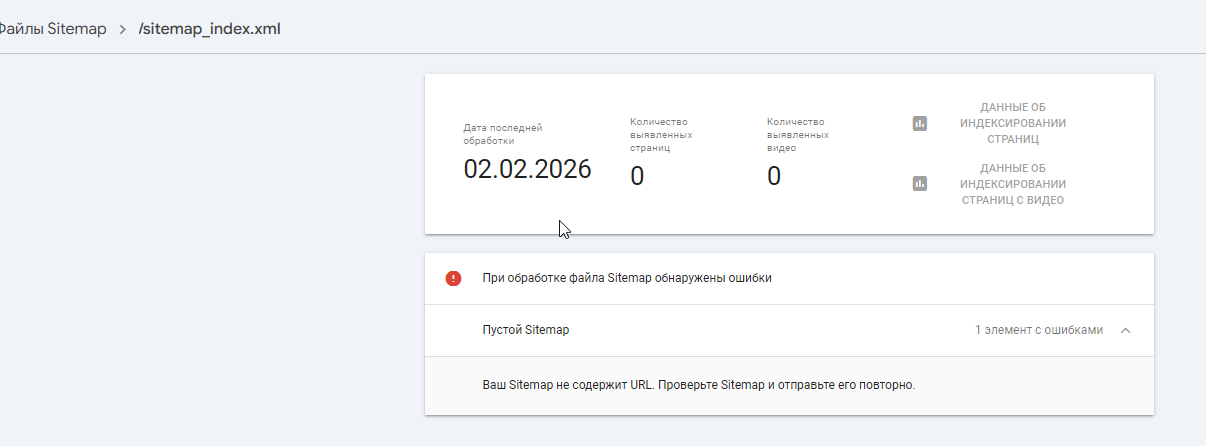Viewport: 1206px width, 446px height.
Task: Click the 'Ваш Sitemap не содержит URL' message
Action: point(698,385)
